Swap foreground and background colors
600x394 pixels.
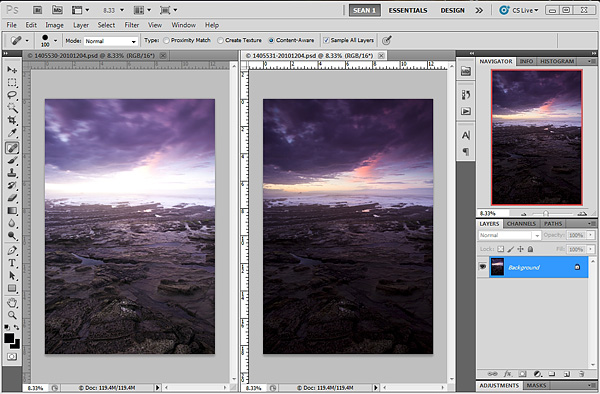[x=16, y=327]
